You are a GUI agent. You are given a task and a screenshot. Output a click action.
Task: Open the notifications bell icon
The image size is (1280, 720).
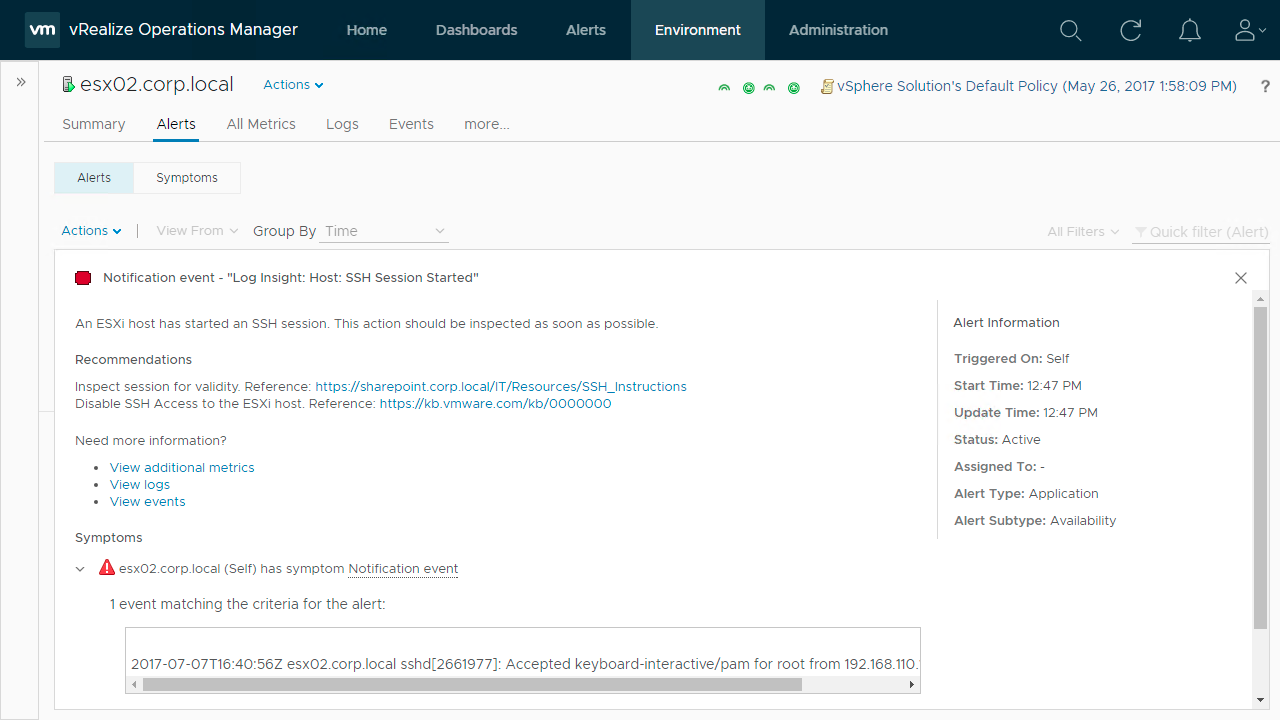[1189, 31]
